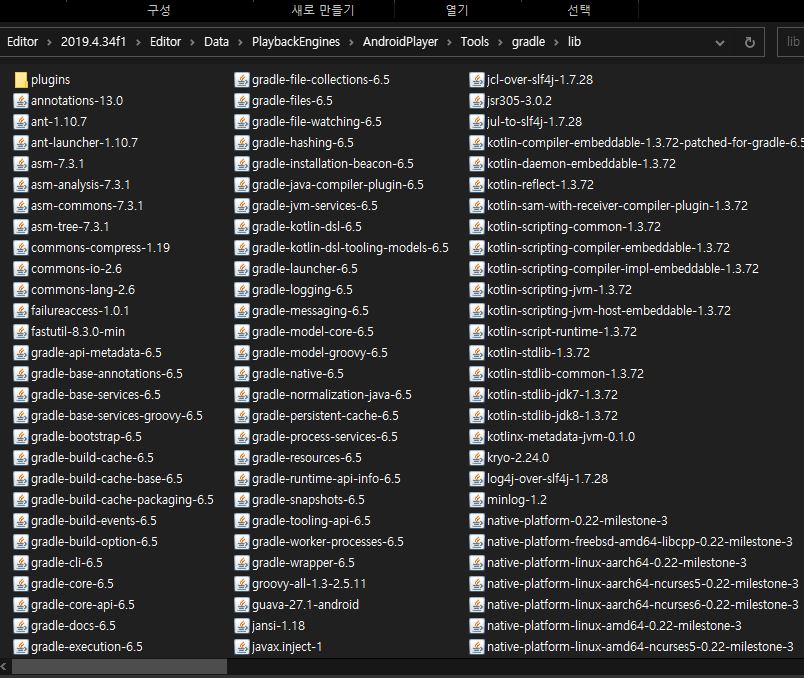The height and width of the screenshot is (678, 804).
Task: Select the gradle-docs-6.5 jar icon
Action: tap(21, 626)
